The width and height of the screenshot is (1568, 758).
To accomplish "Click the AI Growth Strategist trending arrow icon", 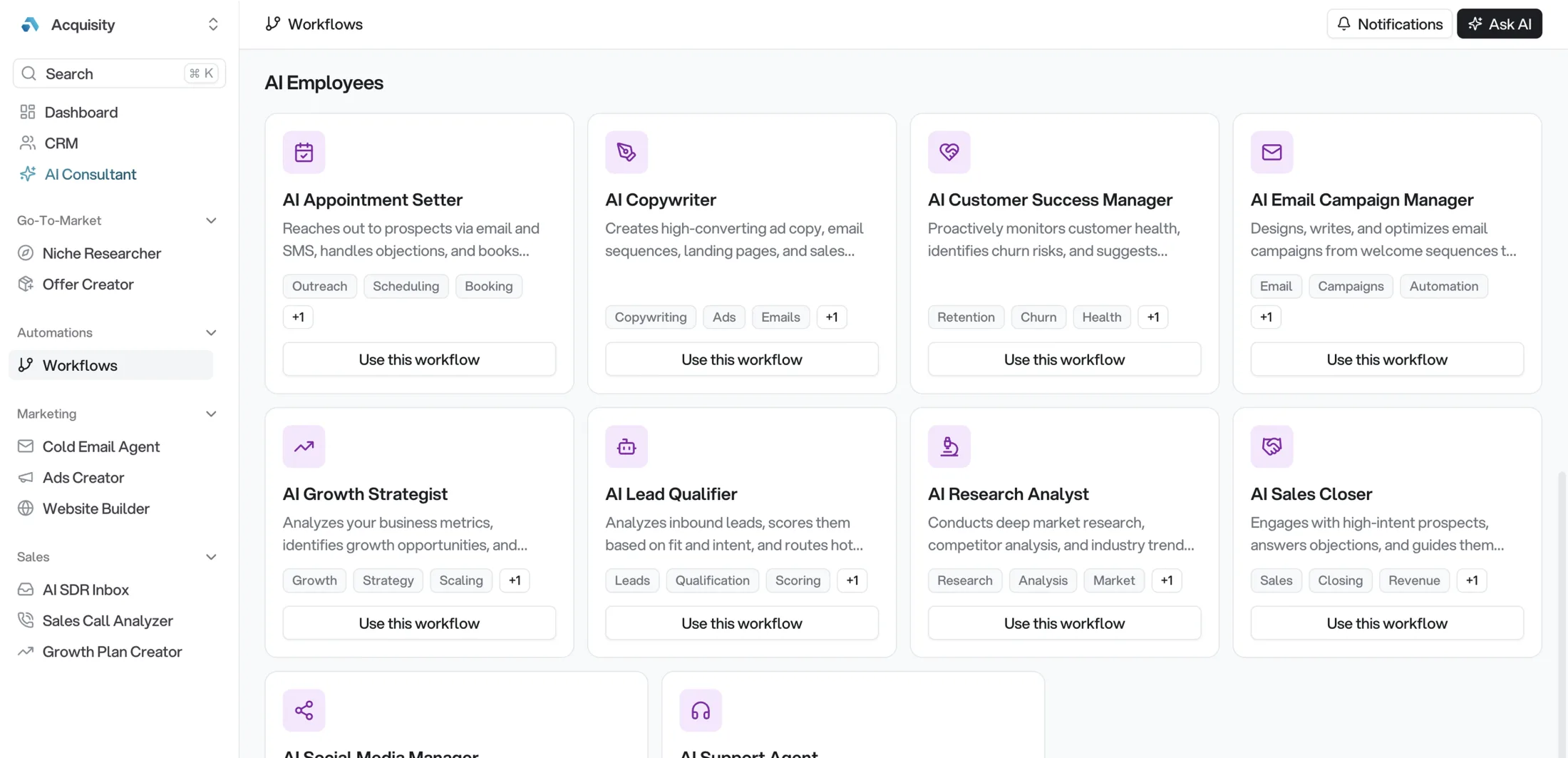I will coord(304,446).
